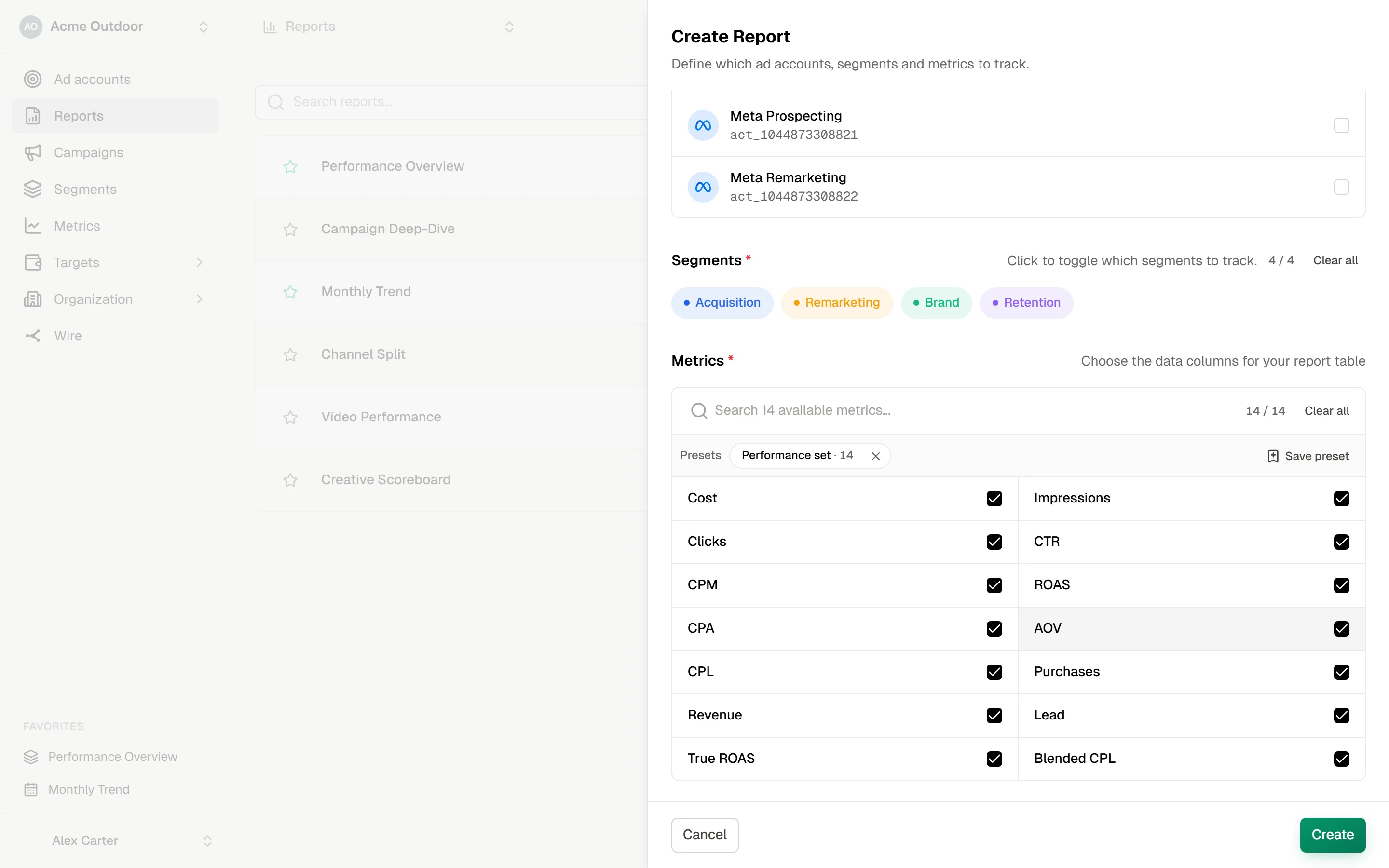
Task: Uncheck the CTR metric checkbox
Action: pos(1341,542)
